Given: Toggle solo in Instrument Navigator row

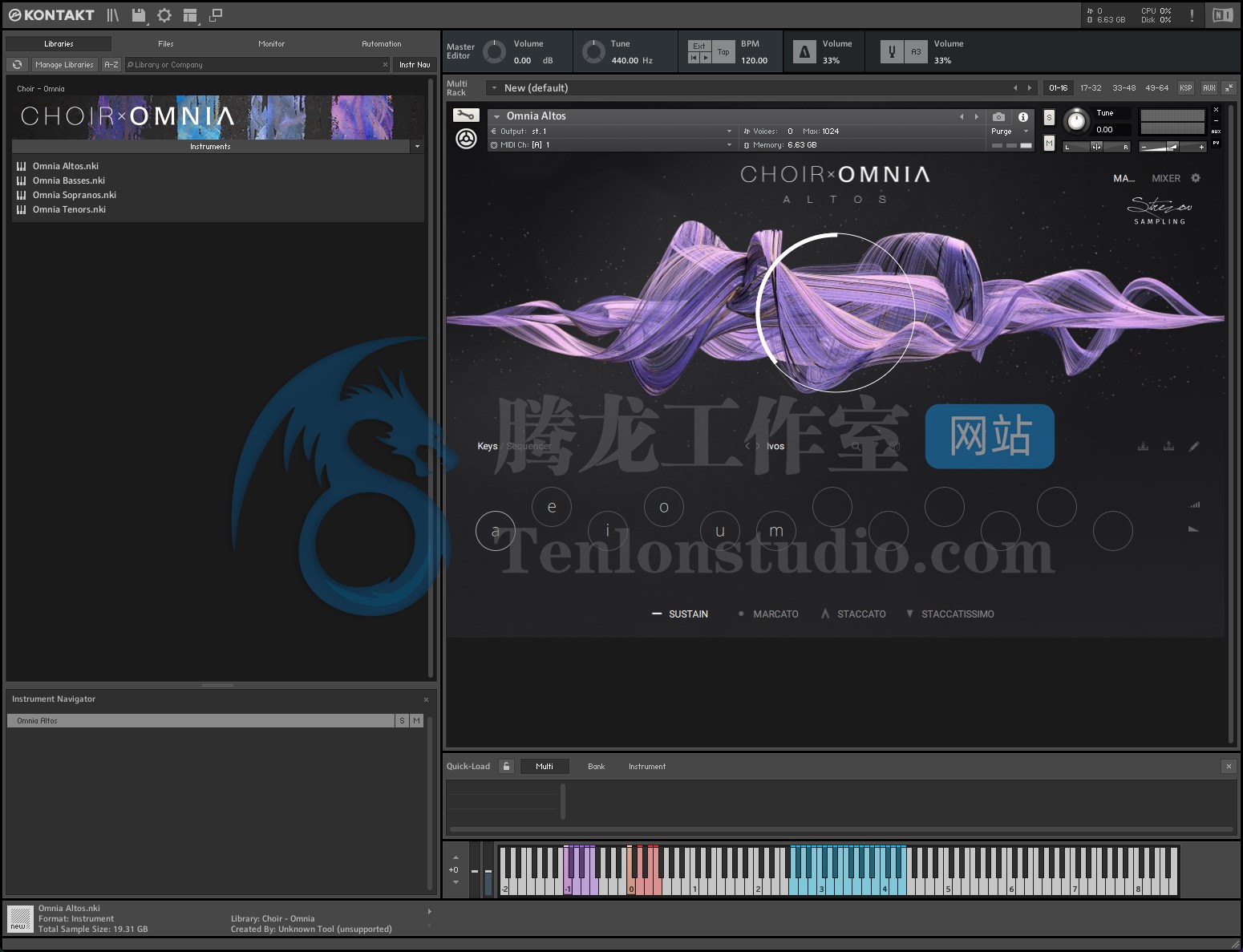Looking at the screenshot, I should (403, 720).
